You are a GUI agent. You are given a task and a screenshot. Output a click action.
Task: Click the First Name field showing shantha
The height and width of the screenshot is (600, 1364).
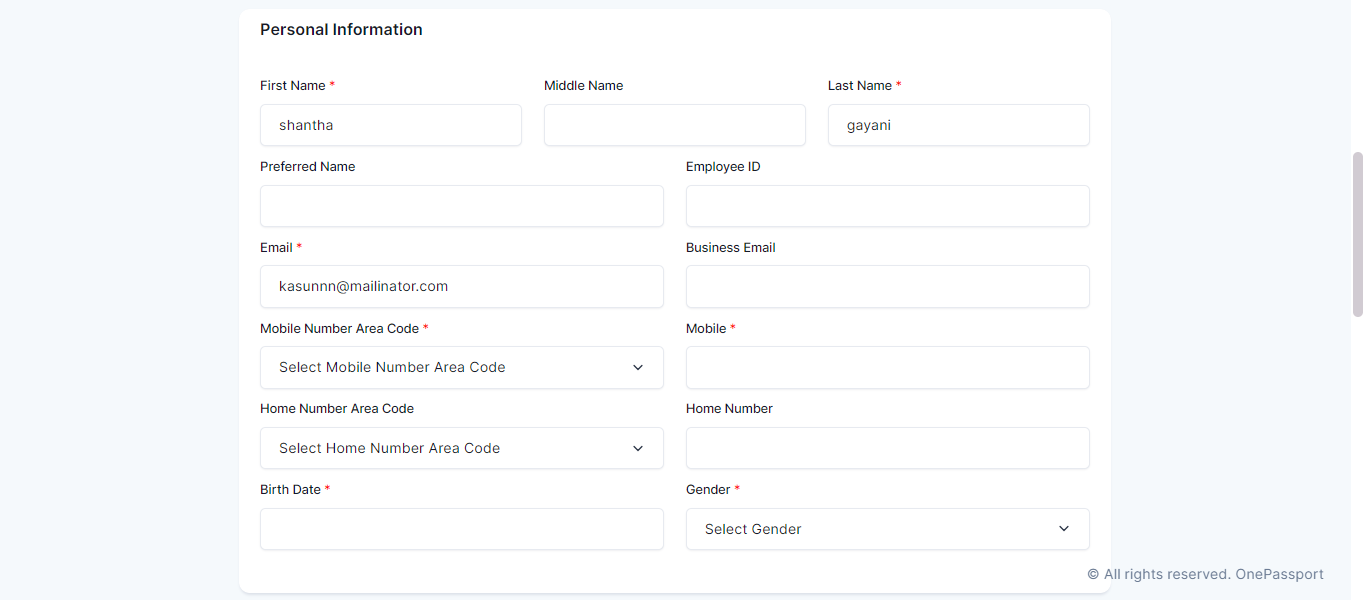[x=390, y=124]
